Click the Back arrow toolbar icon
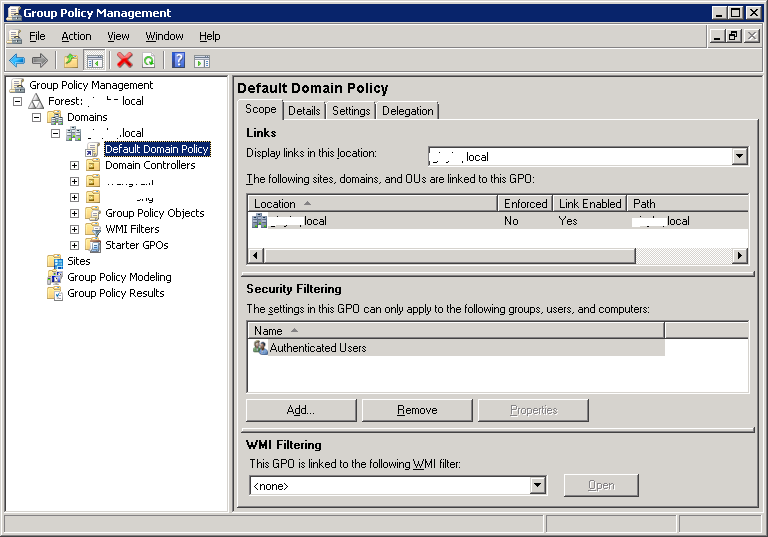 point(17,61)
